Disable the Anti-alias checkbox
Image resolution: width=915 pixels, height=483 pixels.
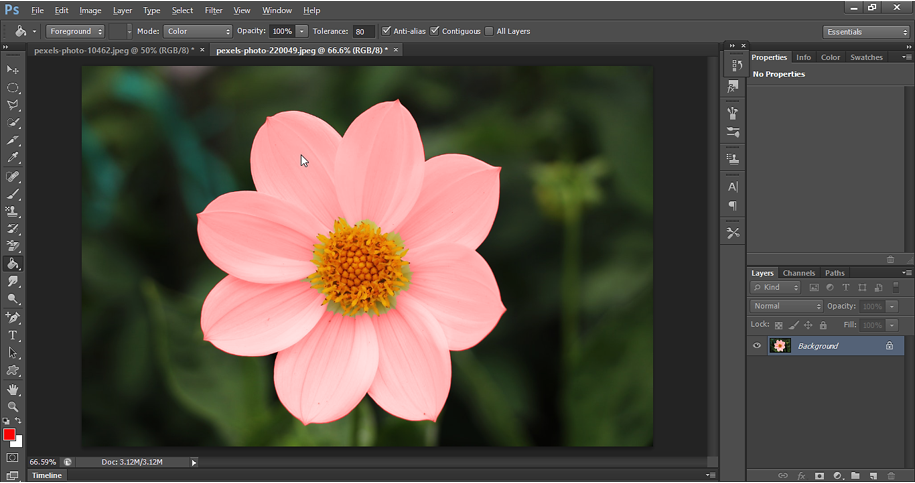click(387, 31)
